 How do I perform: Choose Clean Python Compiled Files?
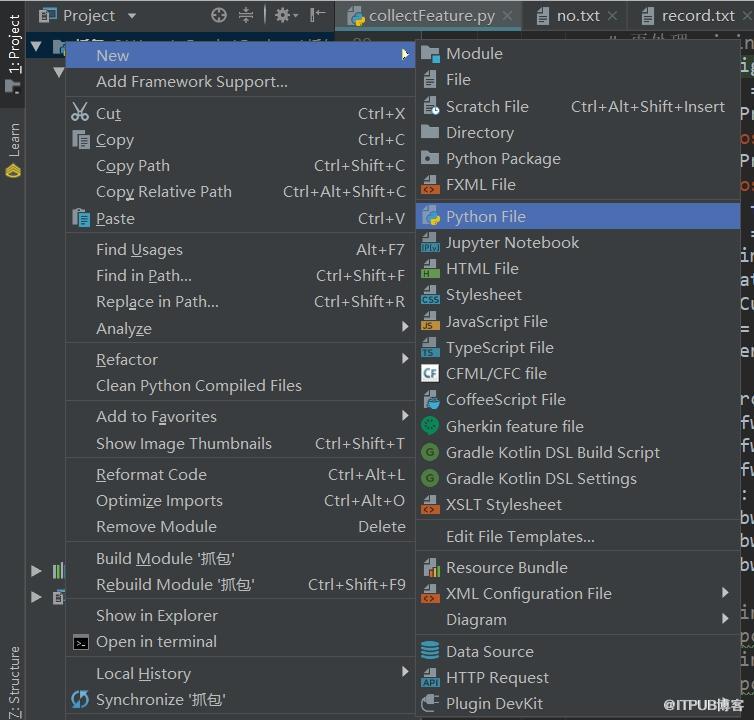[x=240, y=385]
